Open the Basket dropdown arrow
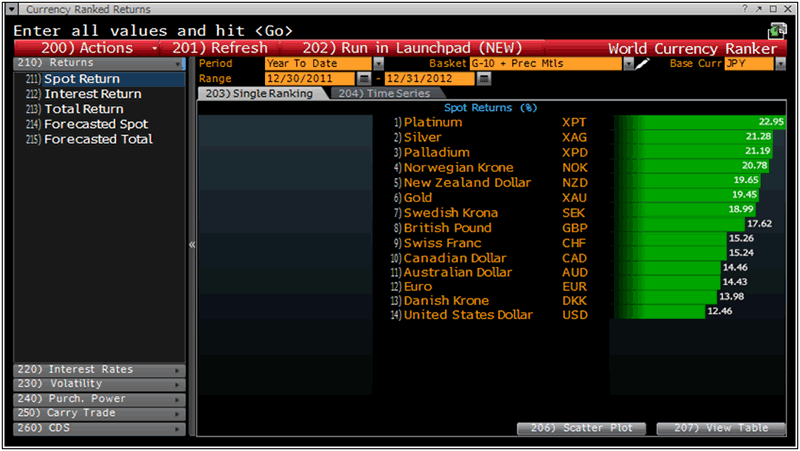This screenshot has height=451, width=800. [x=629, y=63]
